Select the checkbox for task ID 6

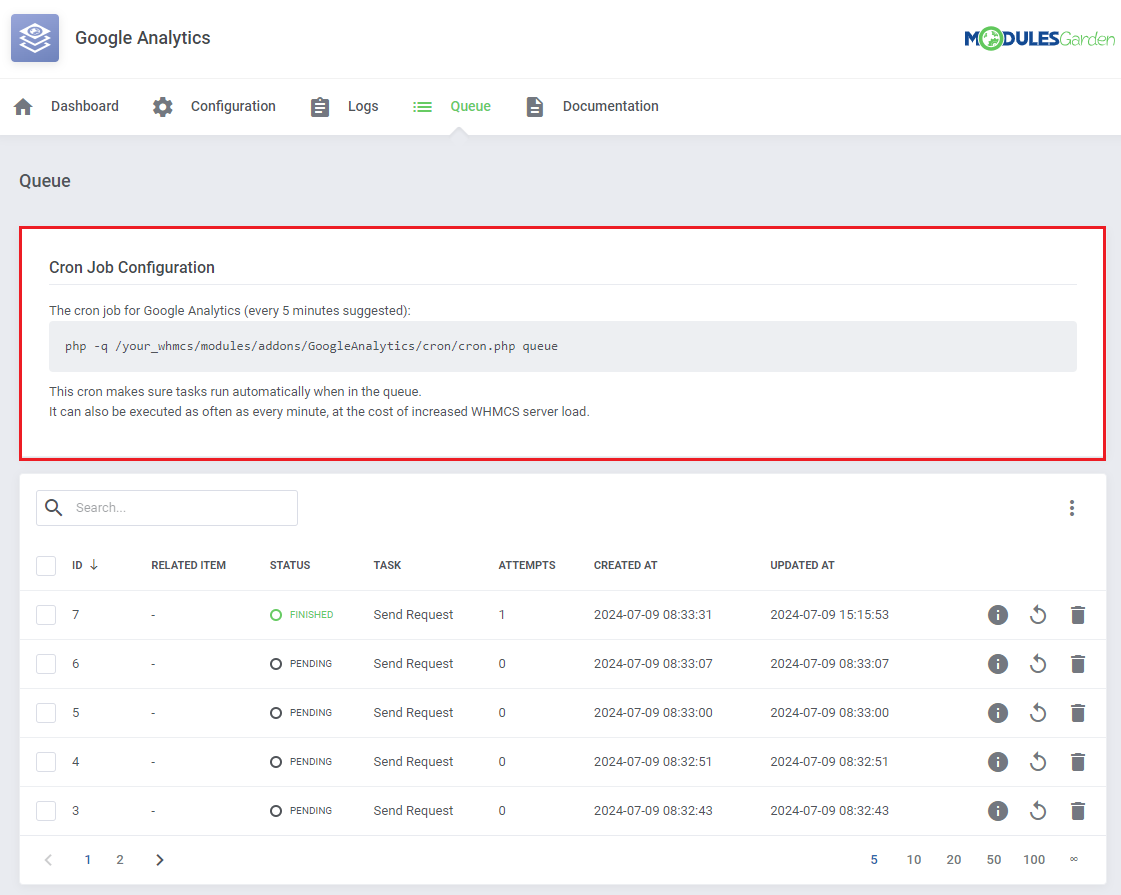click(46, 664)
